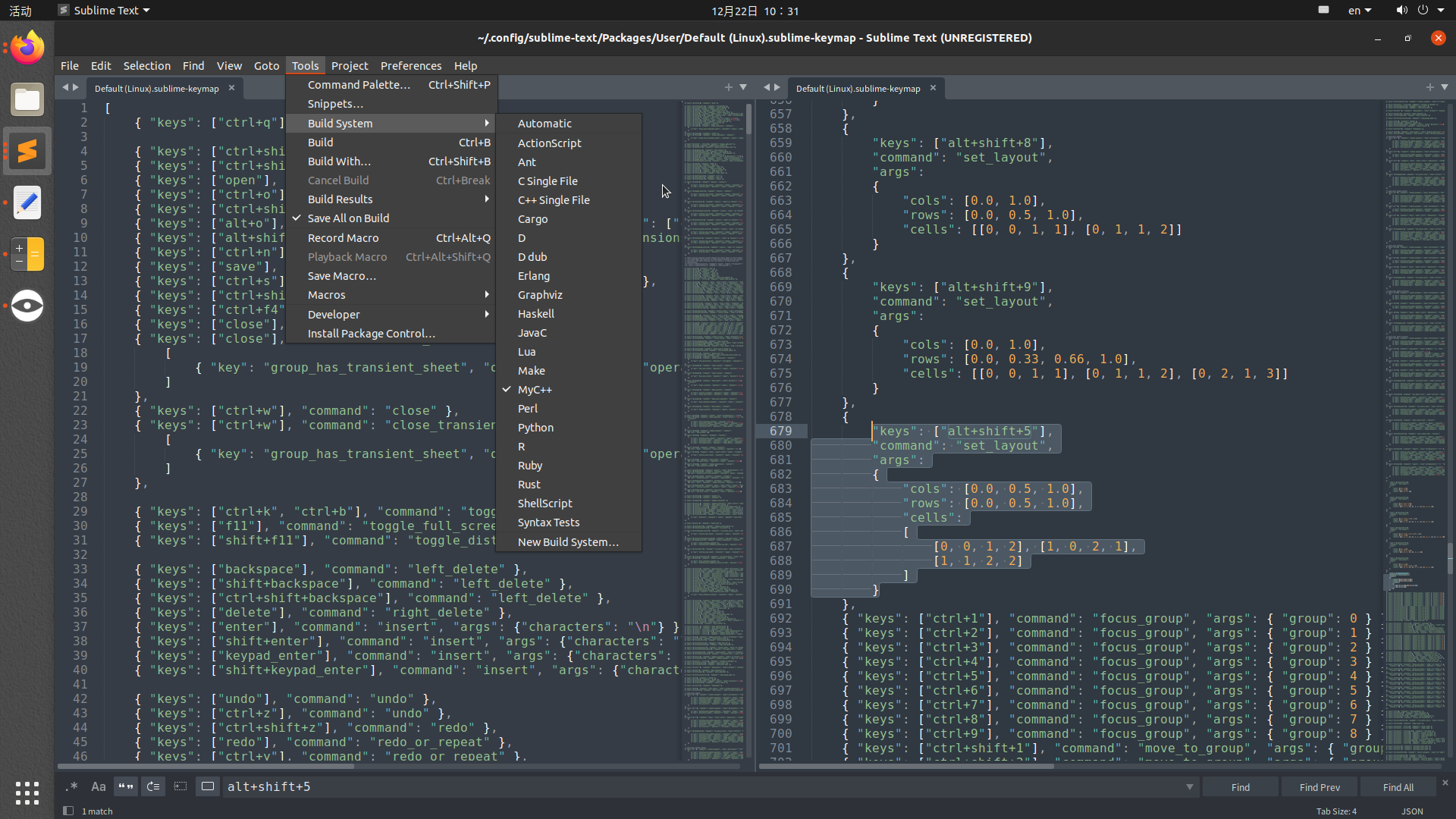The width and height of the screenshot is (1456, 819).
Task: Toggle wrap-around search option
Action: tap(153, 786)
